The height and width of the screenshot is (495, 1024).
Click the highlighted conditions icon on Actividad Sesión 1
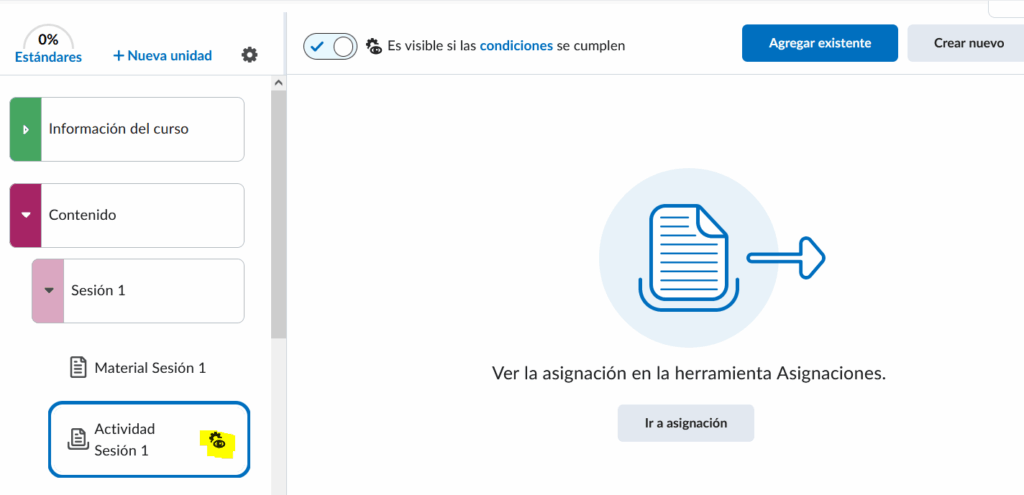(217, 440)
